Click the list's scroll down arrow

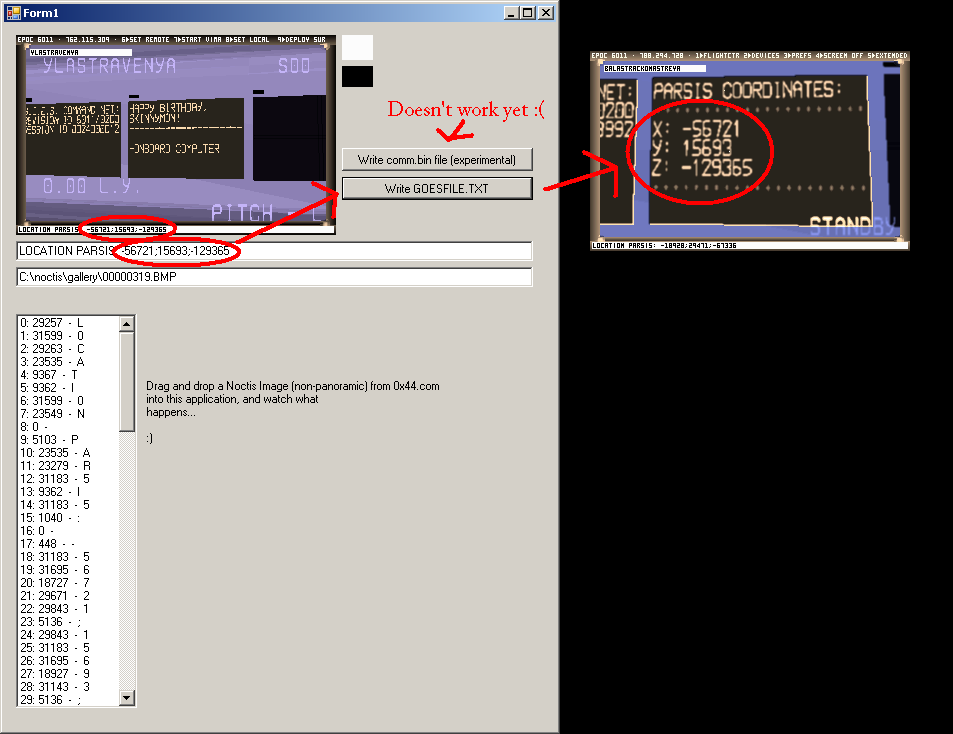(127, 698)
